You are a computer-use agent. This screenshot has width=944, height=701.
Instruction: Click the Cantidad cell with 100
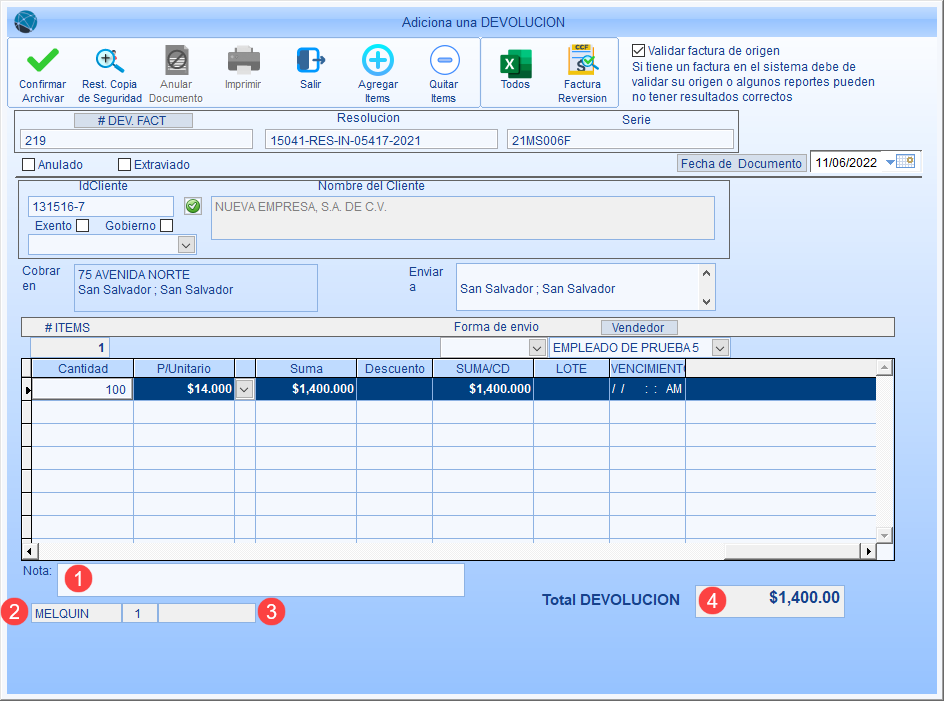pos(82,389)
